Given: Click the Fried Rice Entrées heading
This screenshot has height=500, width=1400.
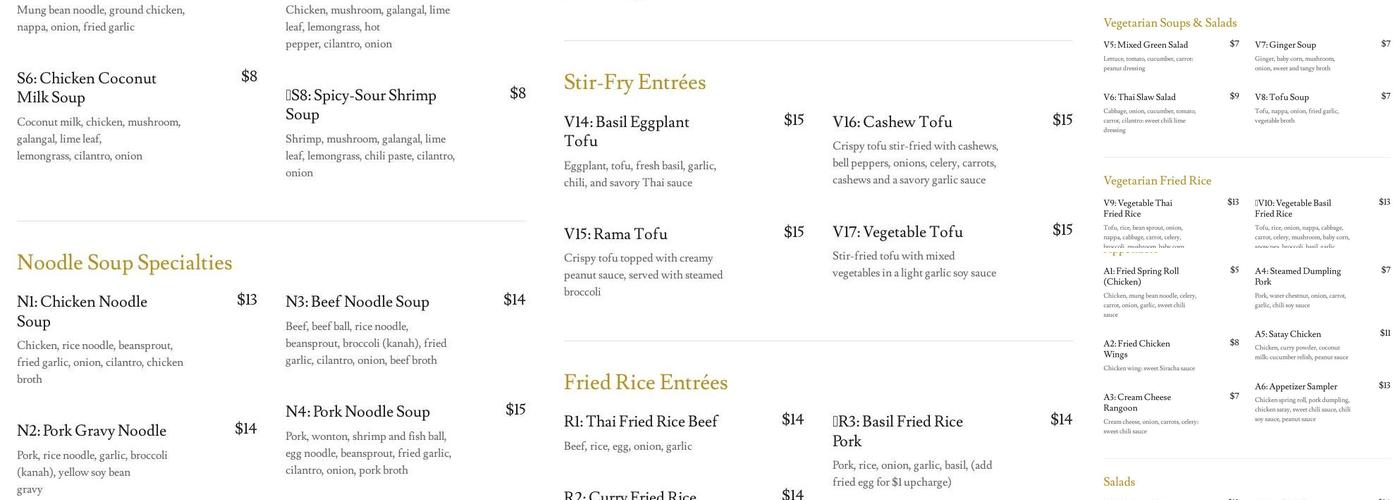Looking at the screenshot, I should (645, 382).
